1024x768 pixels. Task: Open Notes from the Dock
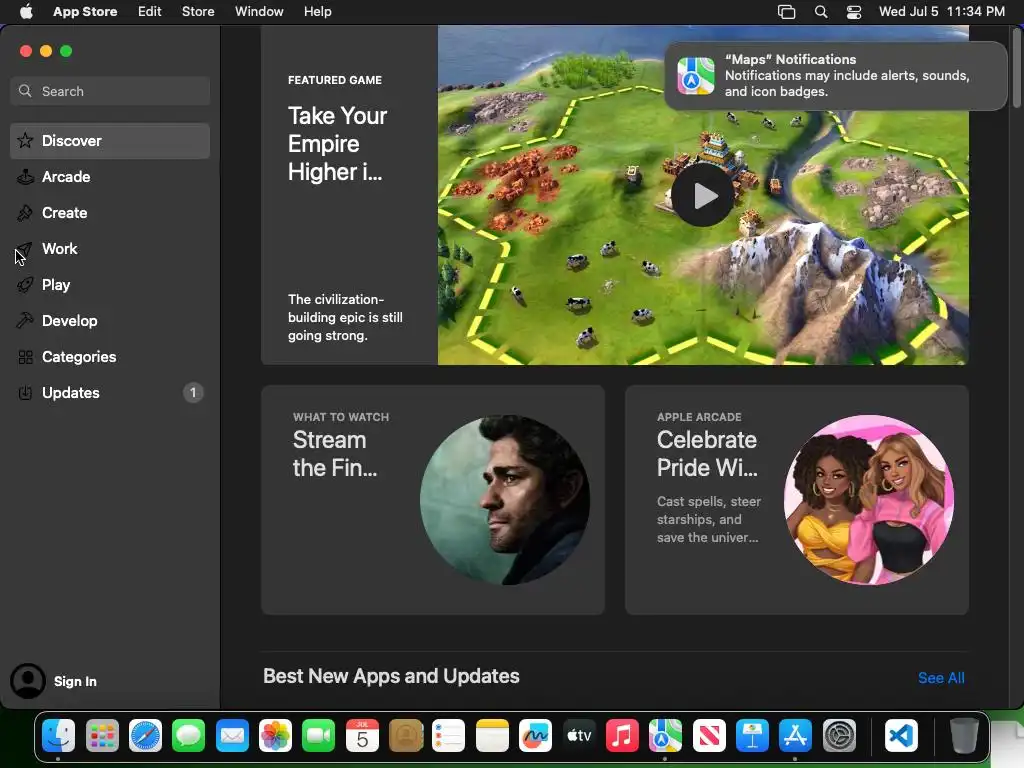point(492,736)
